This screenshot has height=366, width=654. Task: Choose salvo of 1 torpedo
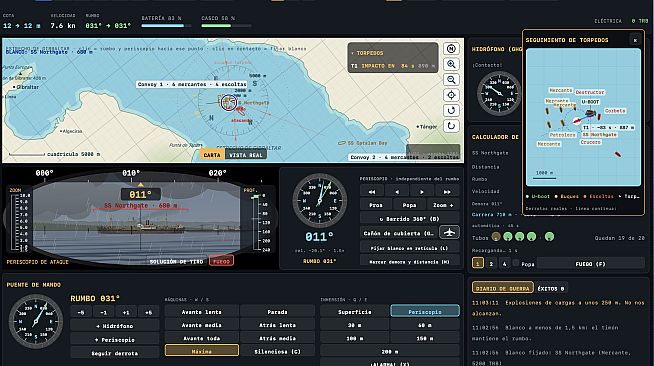pyautogui.click(x=478, y=263)
